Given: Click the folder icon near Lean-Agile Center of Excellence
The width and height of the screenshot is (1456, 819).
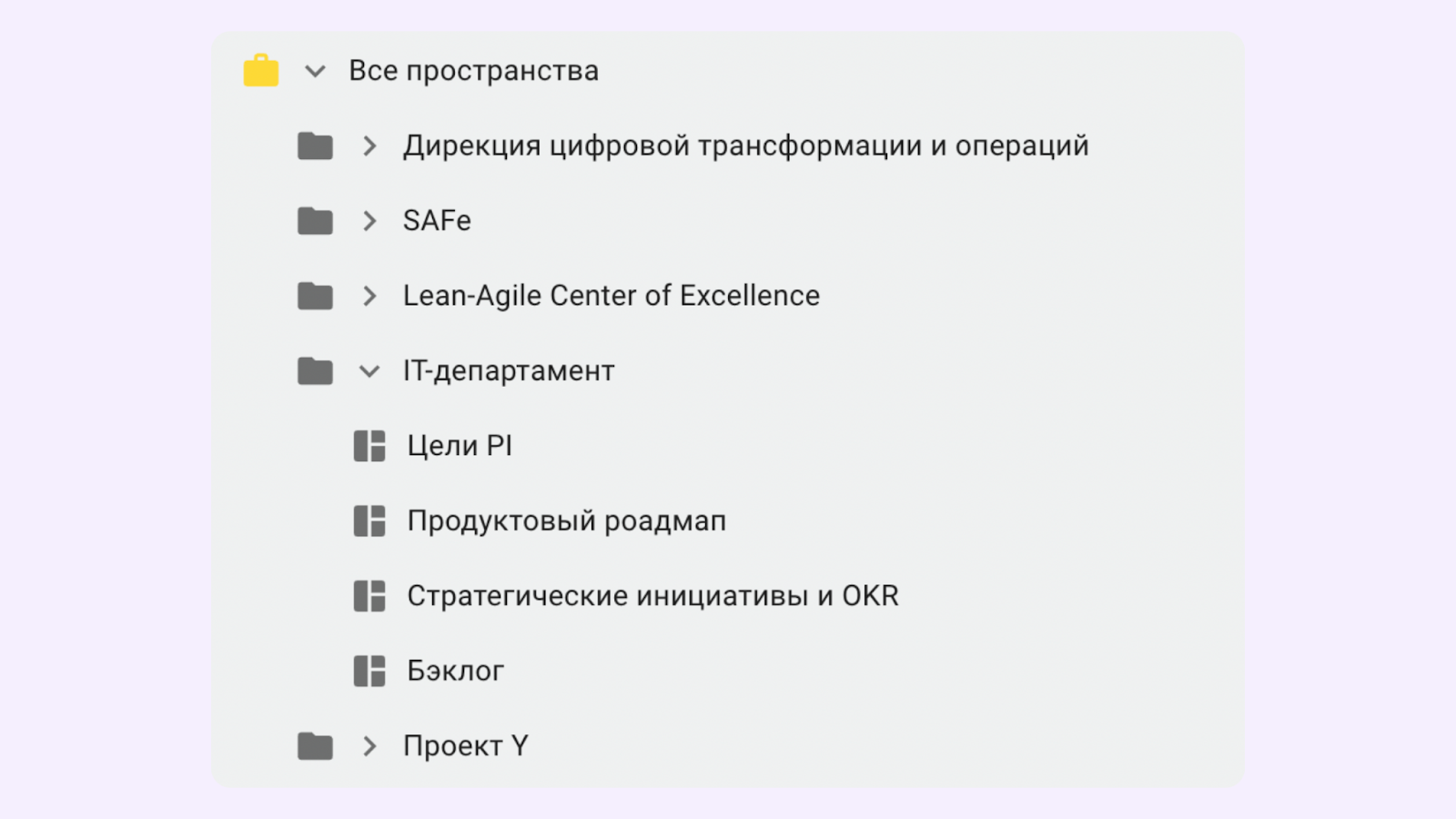Looking at the screenshot, I should tap(314, 295).
